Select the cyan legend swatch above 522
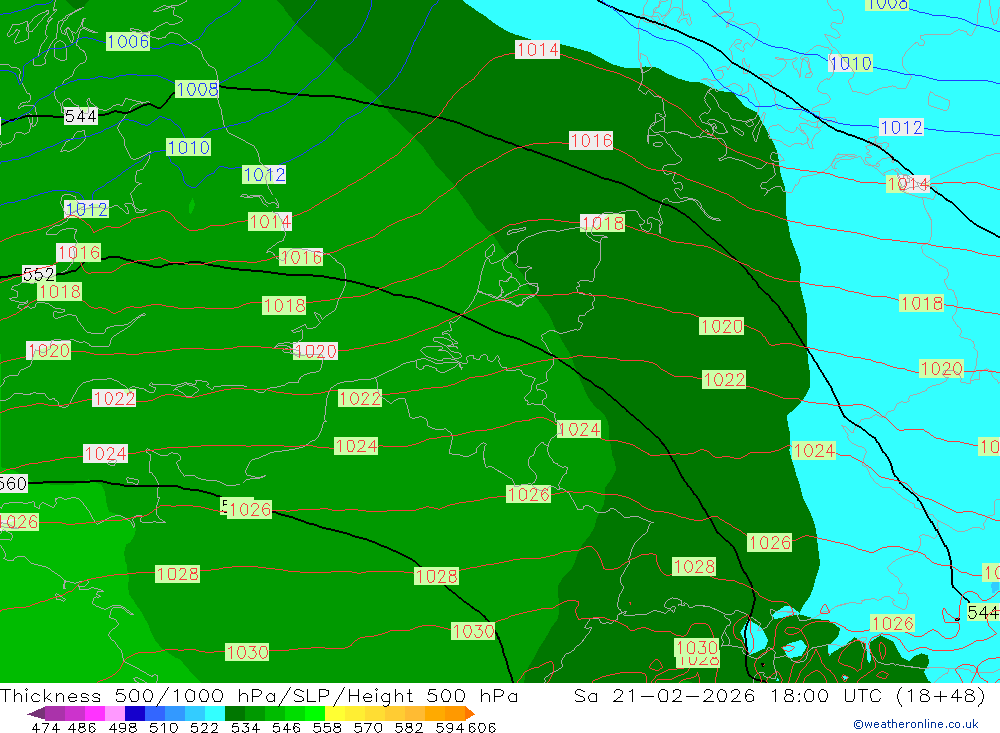The height and width of the screenshot is (733, 1000). point(215,713)
